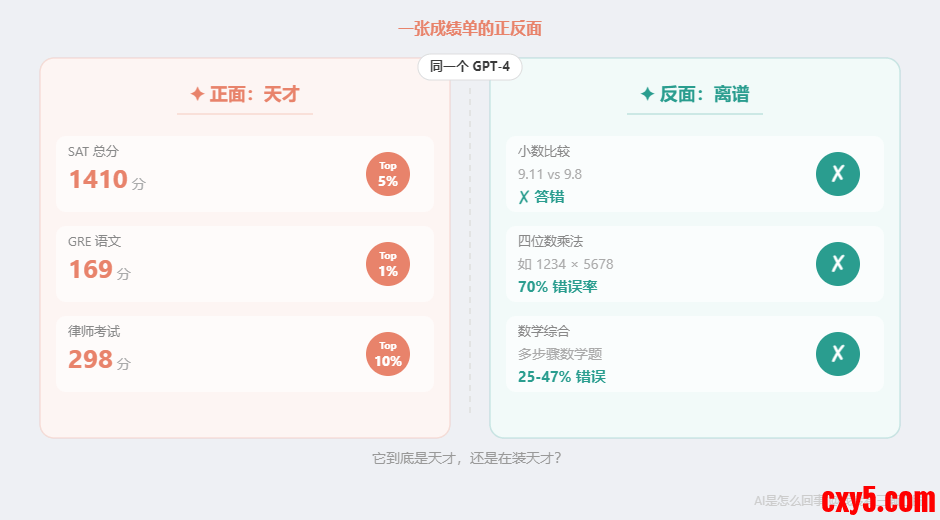Click the star icon before 反面：离谱
The width and height of the screenshot is (940, 520).
click(647, 94)
